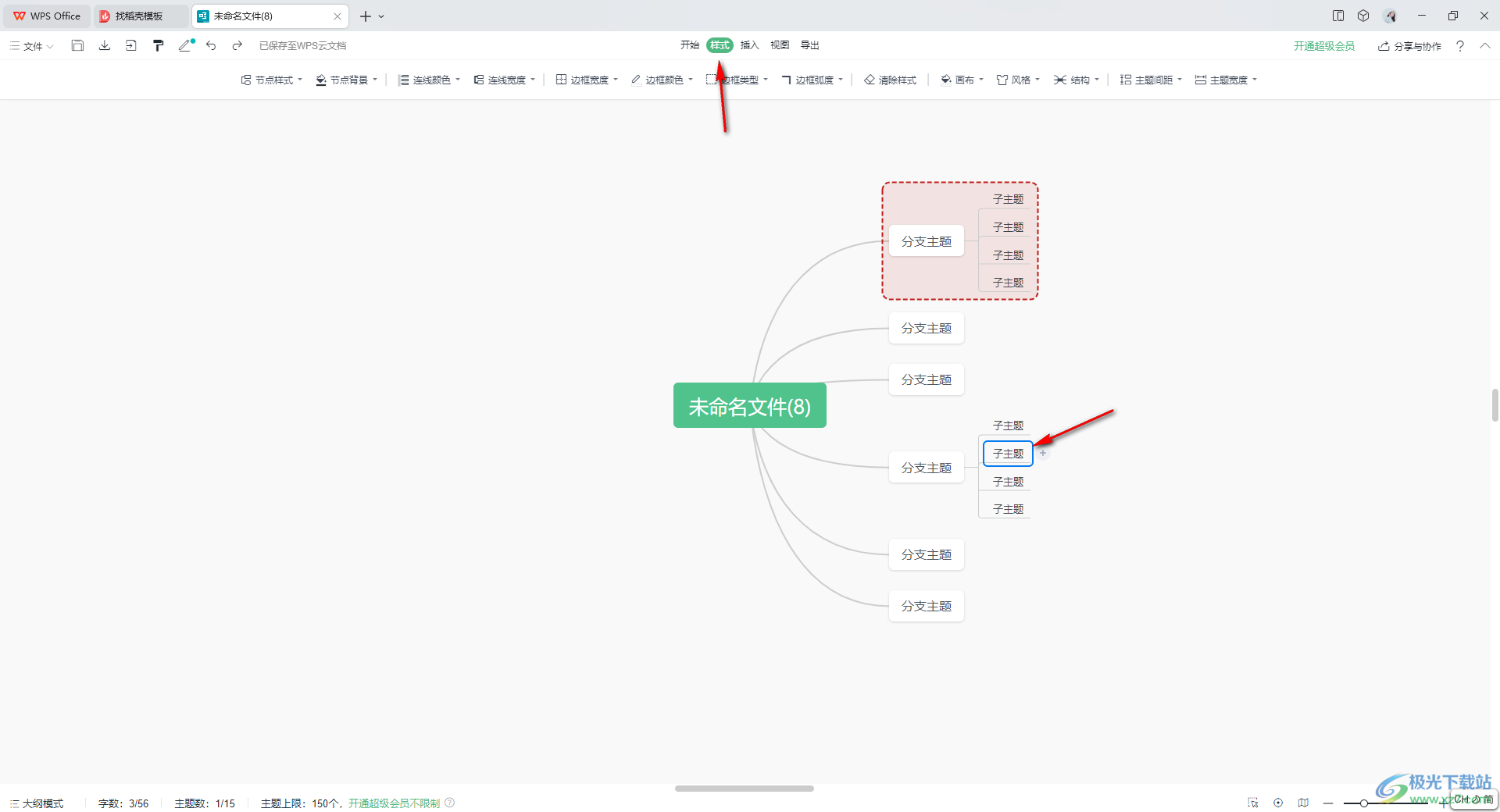The height and width of the screenshot is (812, 1500).
Task: Click the vertical scrollbar on the right
Action: [x=1495, y=405]
